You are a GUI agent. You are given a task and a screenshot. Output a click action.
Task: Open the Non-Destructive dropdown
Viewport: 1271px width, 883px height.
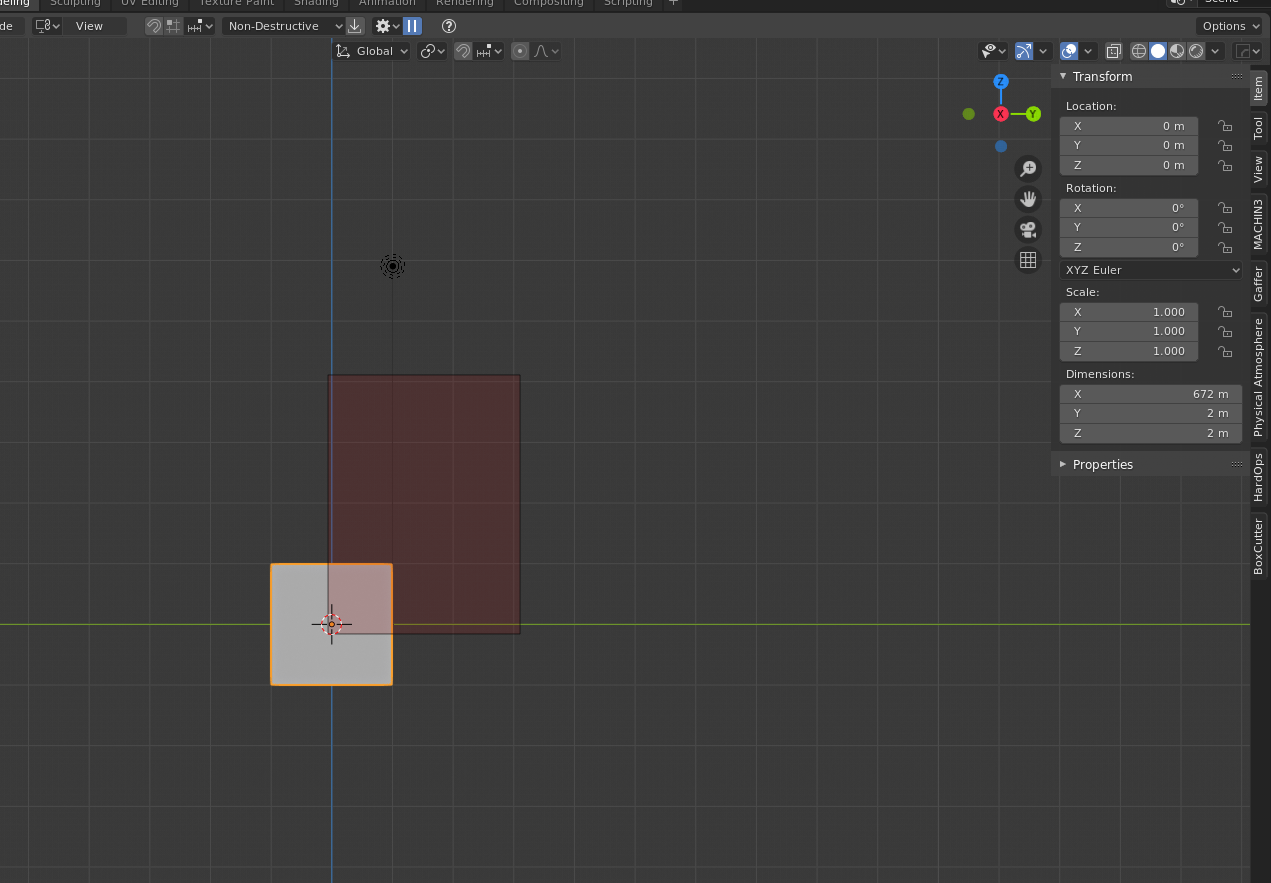pyautogui.click(x=283, y=26)
